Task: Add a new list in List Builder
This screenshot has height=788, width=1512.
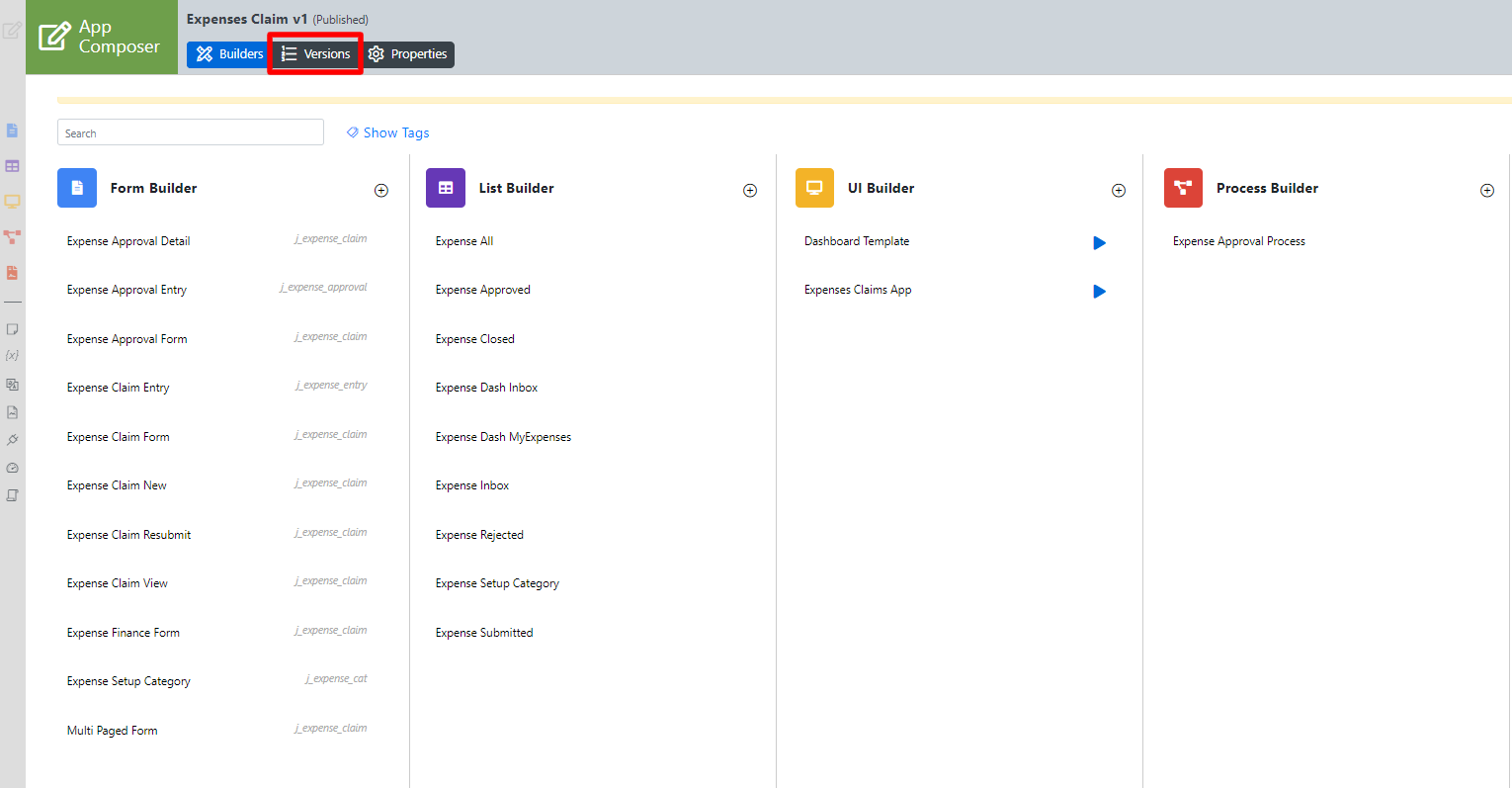Action: click(750, 191)
